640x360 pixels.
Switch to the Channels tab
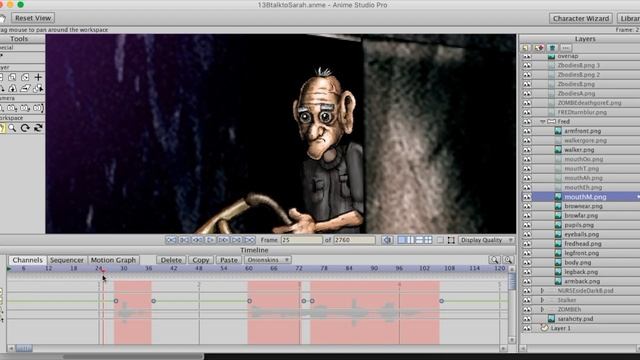(27, 260)
